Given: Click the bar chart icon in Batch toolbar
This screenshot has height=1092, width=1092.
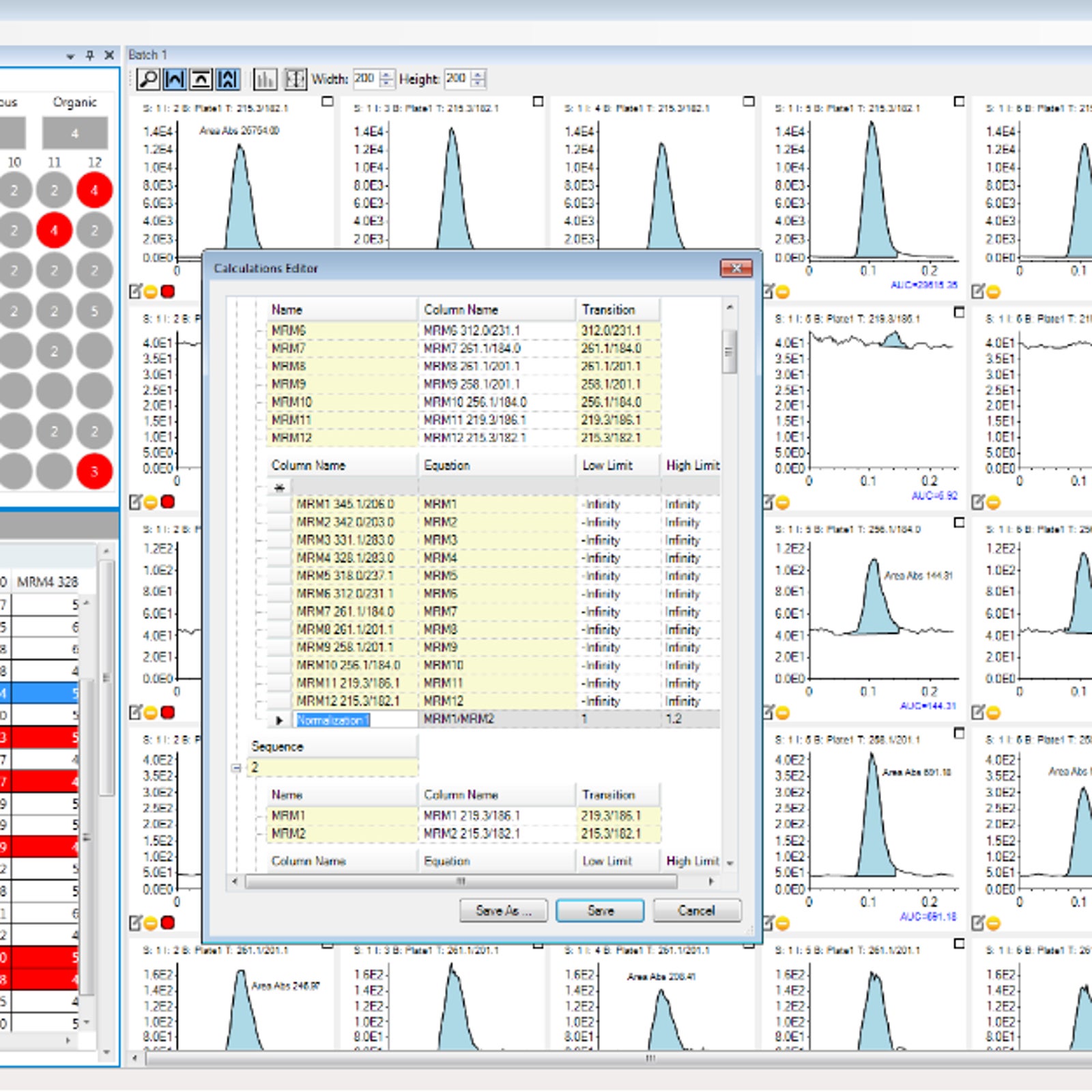Looking at the screenshot, I should (x=265, y=79).
